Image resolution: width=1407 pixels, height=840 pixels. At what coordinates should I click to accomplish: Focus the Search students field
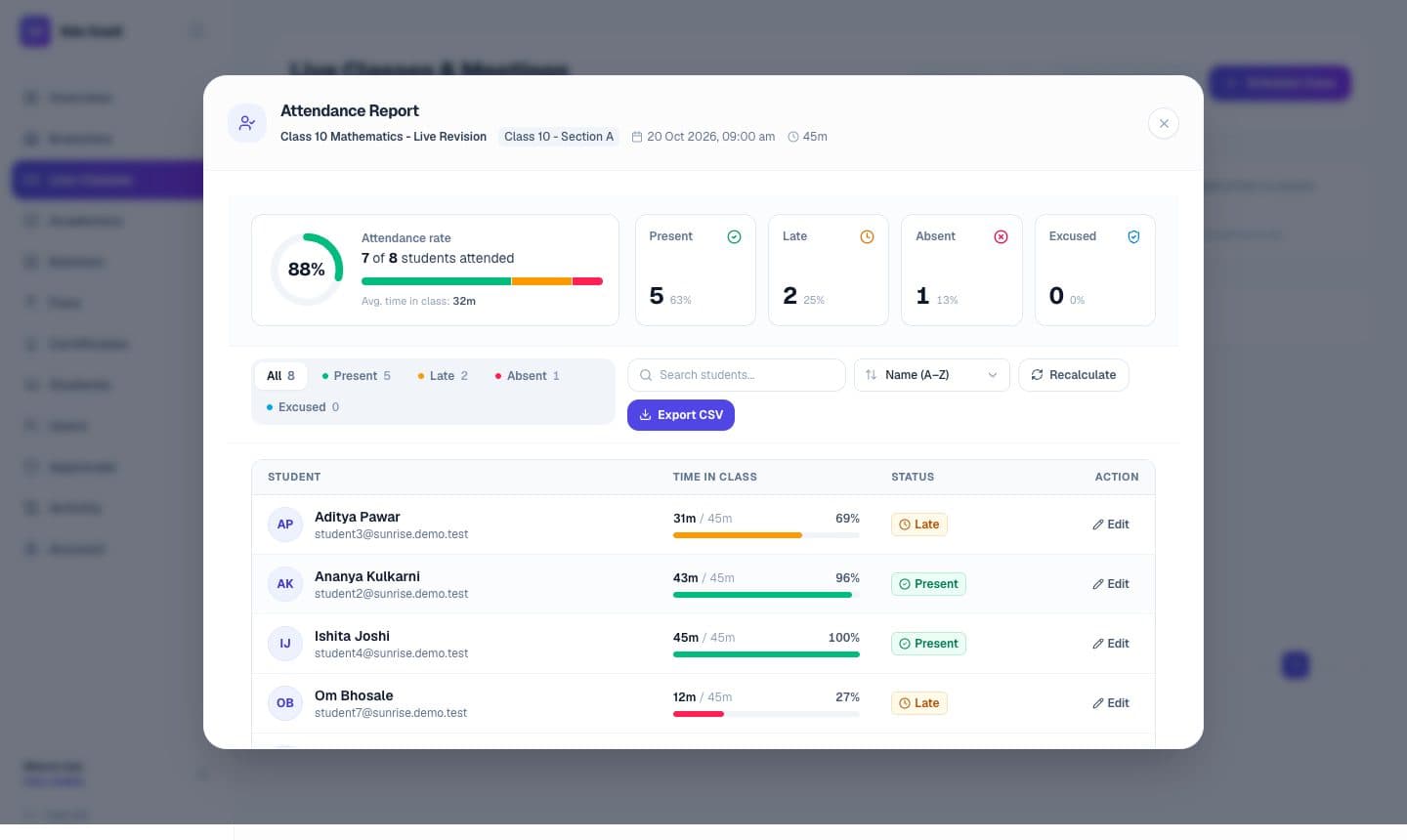(x=737, y=375)
